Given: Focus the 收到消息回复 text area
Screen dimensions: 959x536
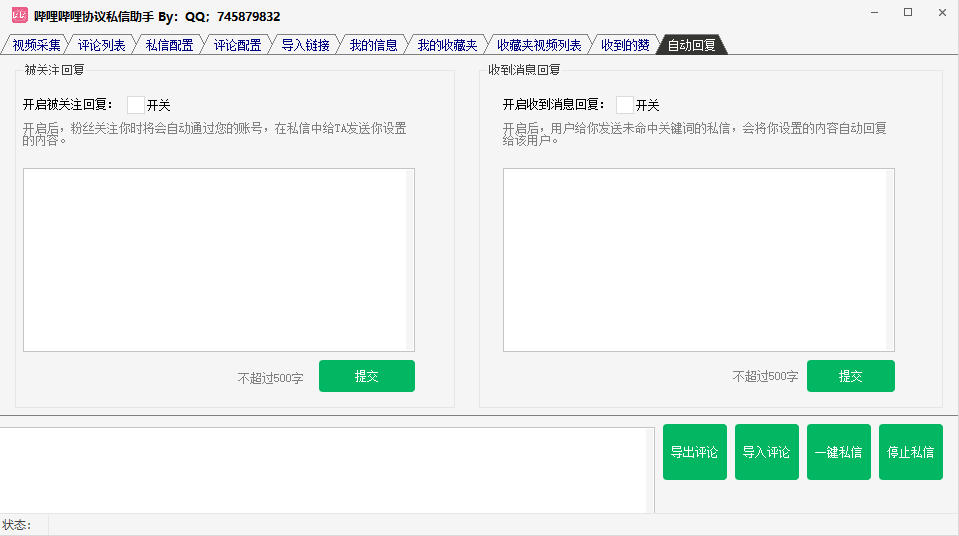Looking at the screenshot, I should [698, 260].
